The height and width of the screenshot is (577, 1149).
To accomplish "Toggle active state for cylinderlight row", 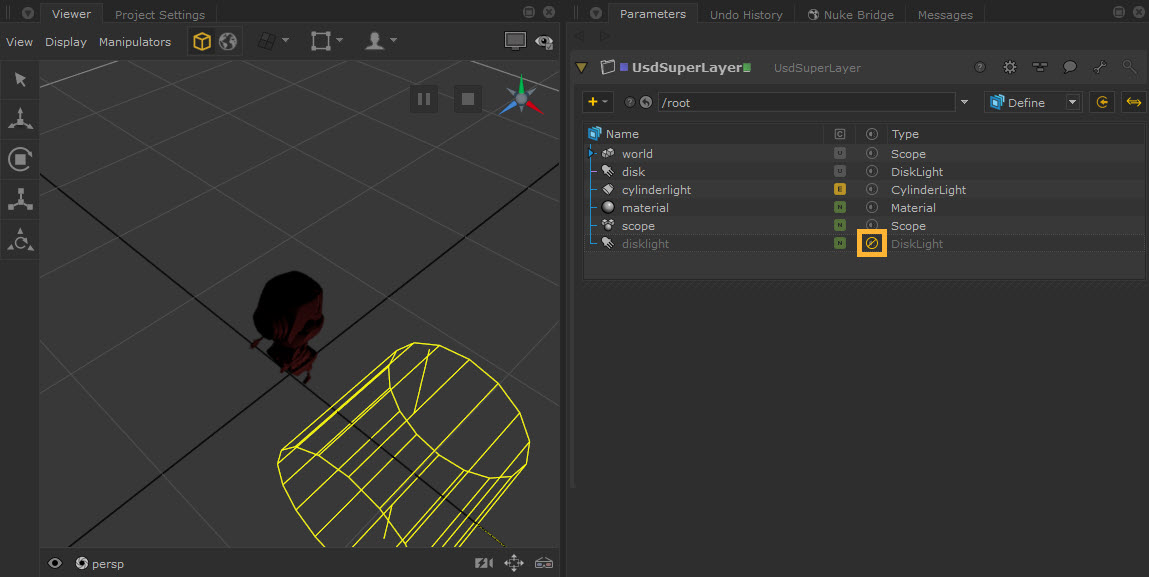I will 871,190.
